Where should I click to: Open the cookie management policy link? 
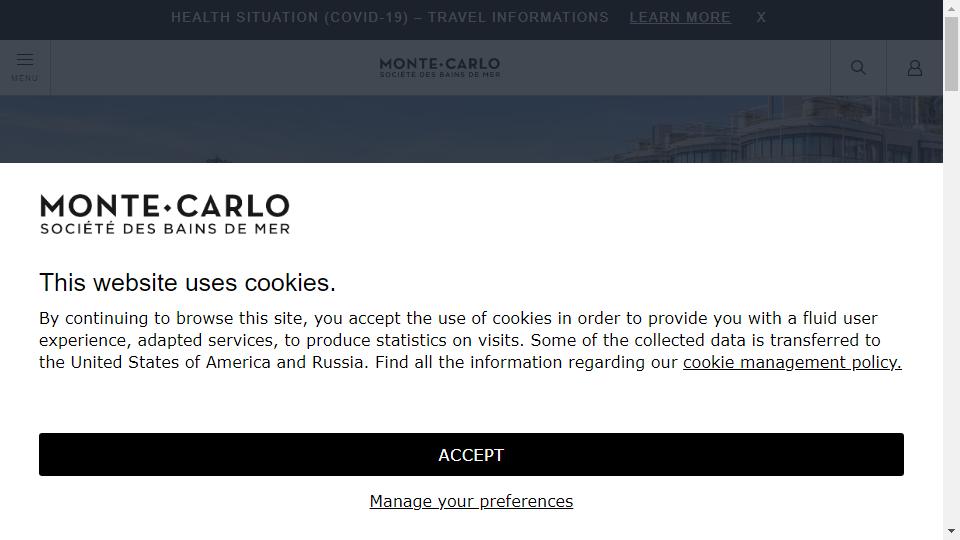click(x=792, y=362)
